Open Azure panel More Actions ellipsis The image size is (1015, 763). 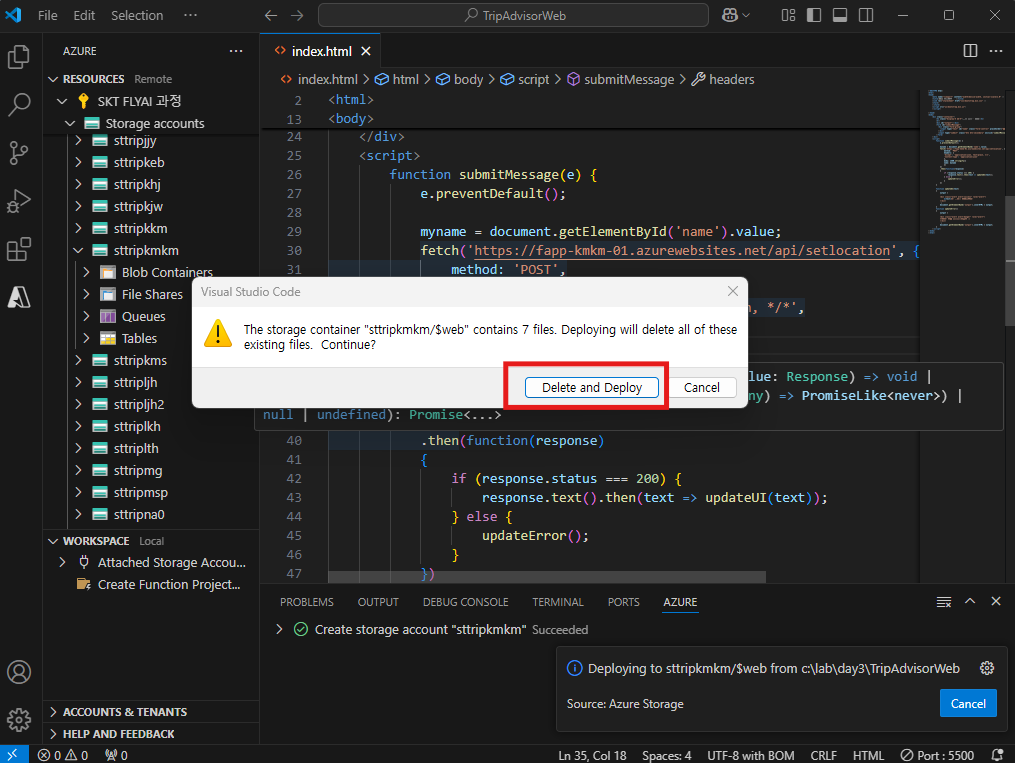coord(236,50)
